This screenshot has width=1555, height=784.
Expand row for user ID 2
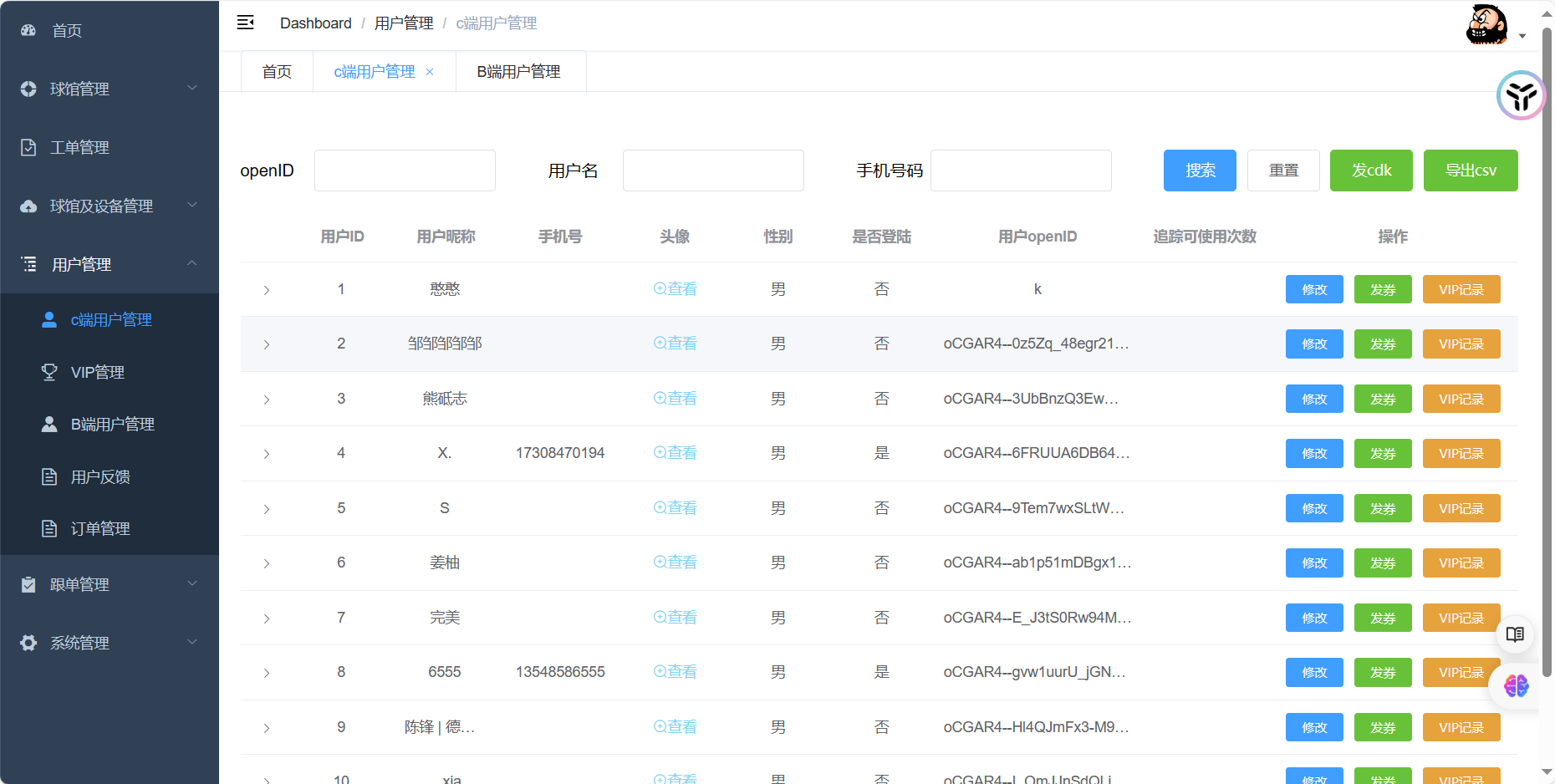267,344
